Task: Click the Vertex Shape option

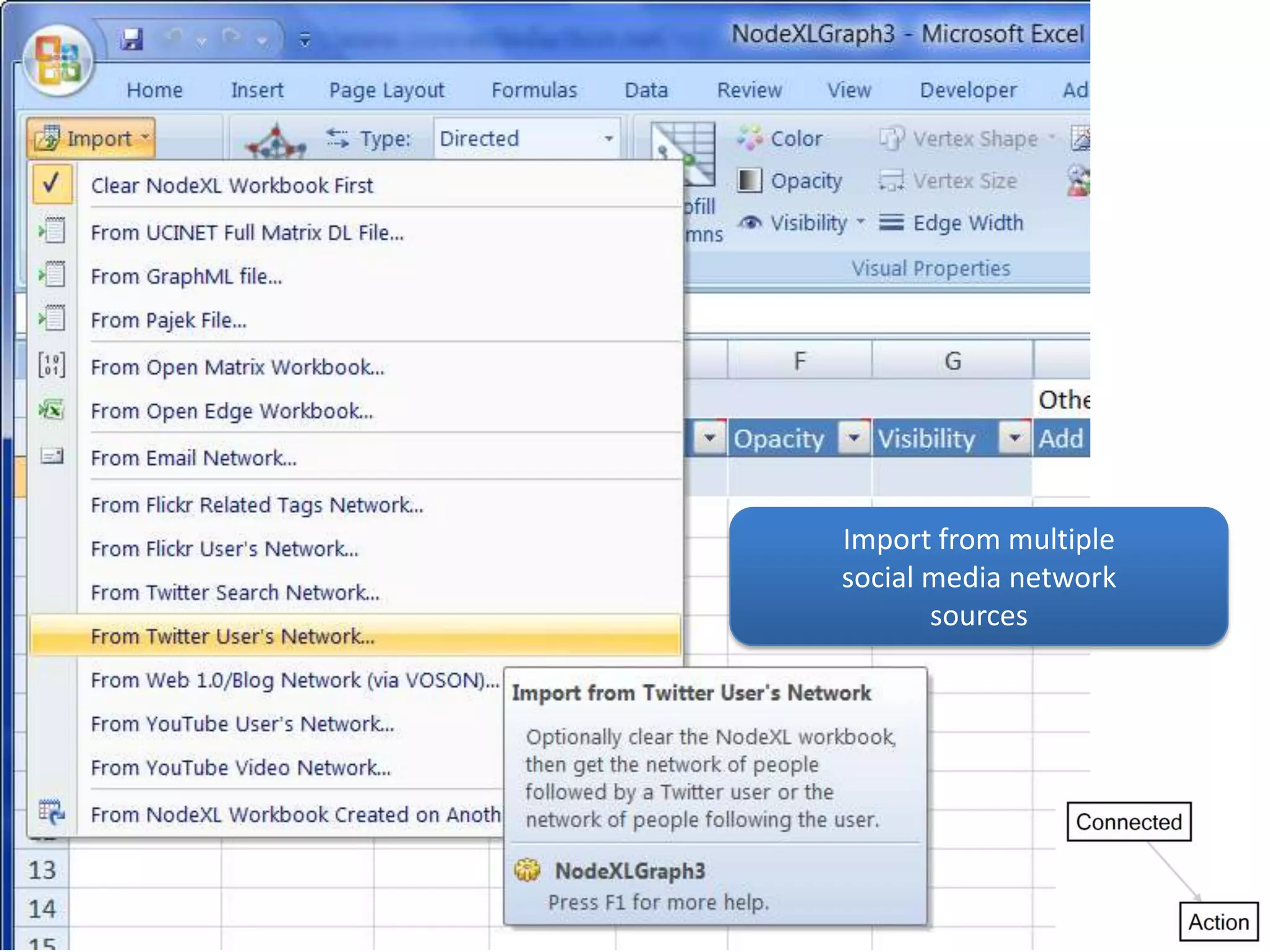Action: click(x=967, y=139)
